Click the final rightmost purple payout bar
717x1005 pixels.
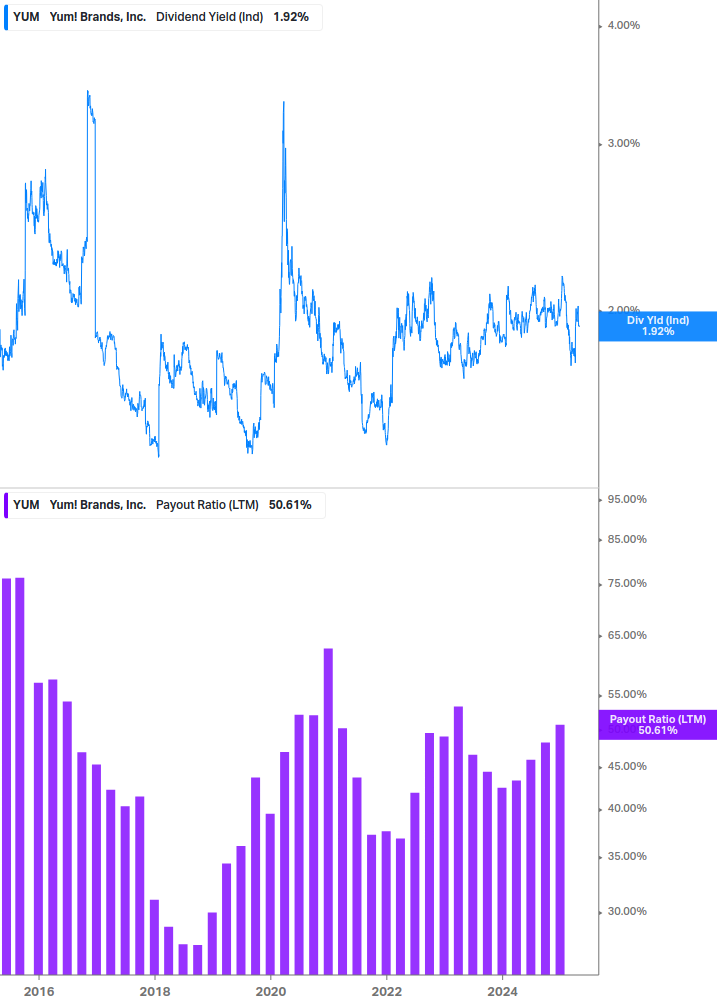click(x=560, y=850)
